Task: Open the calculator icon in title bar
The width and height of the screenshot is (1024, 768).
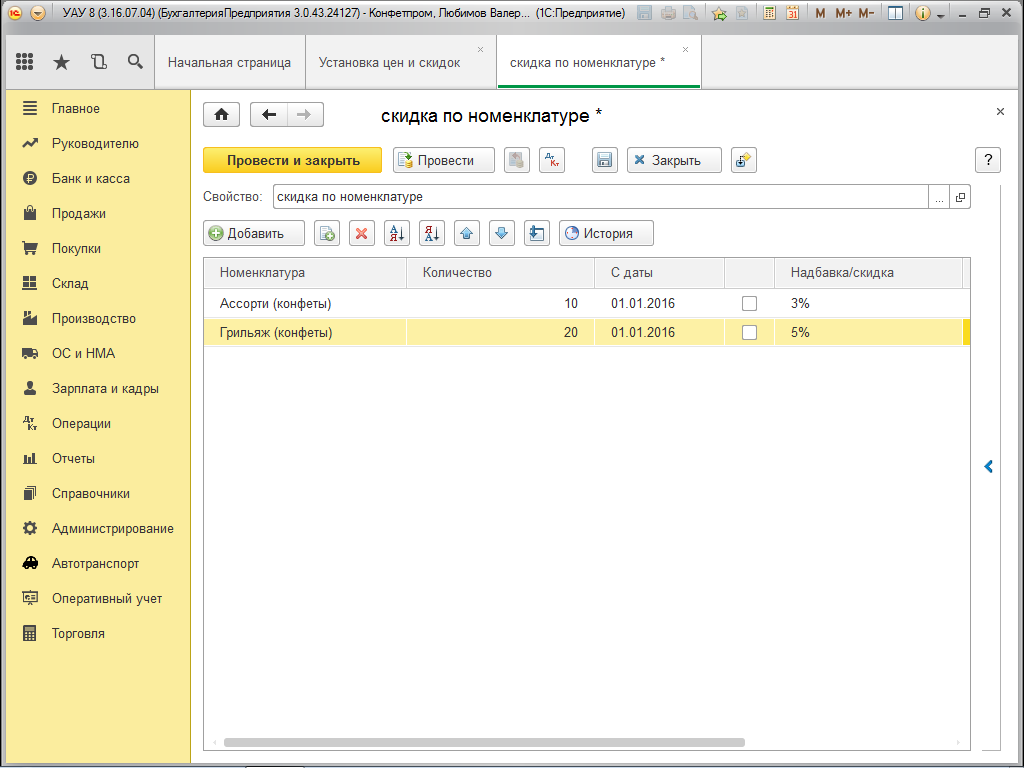Action: (768, 13)
